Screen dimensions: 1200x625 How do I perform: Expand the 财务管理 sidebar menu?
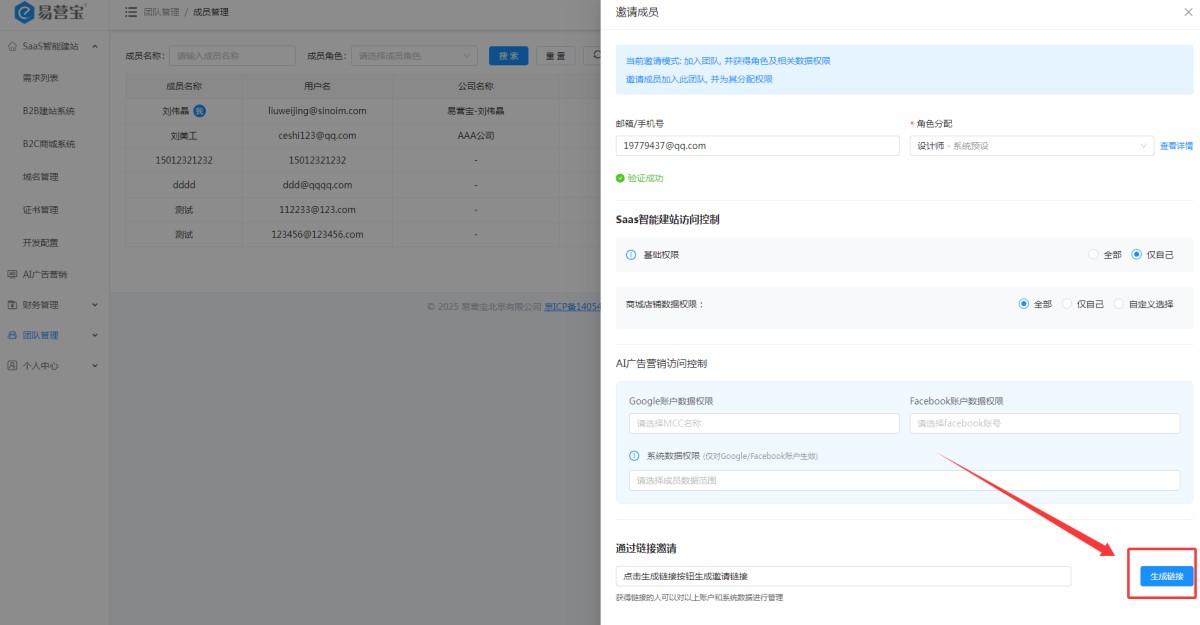(54, 305)
